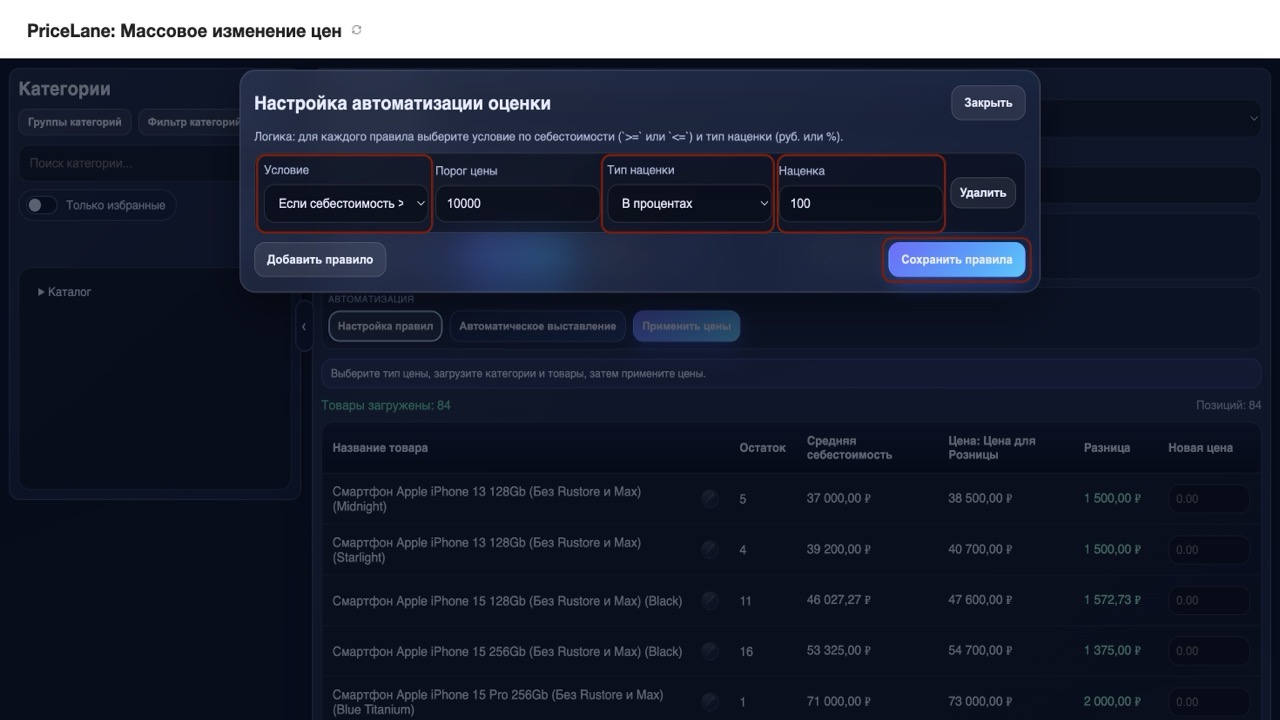Click edit icon for iPhone 13 Midnight row
Image resolution: width=1280 pixels, height=720 pixels.
coord(710,499)
